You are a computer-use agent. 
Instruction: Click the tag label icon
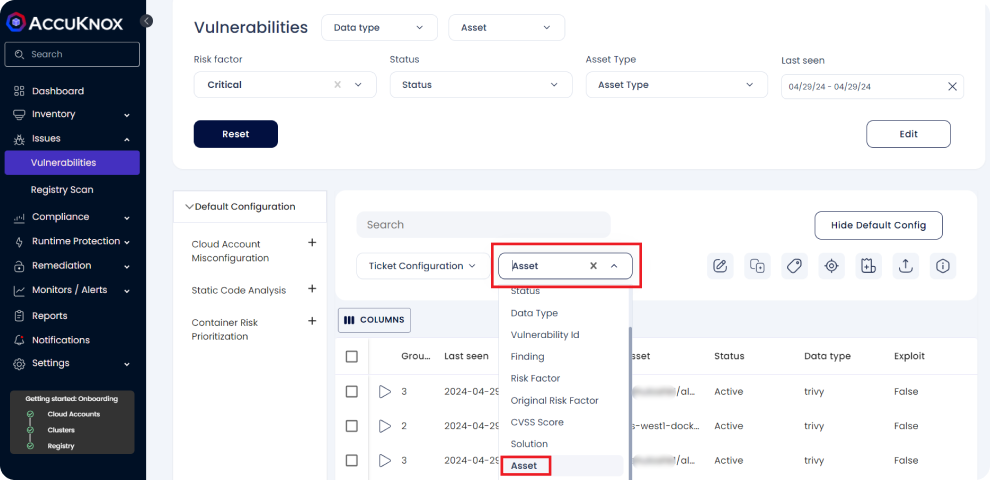(794, 265)
